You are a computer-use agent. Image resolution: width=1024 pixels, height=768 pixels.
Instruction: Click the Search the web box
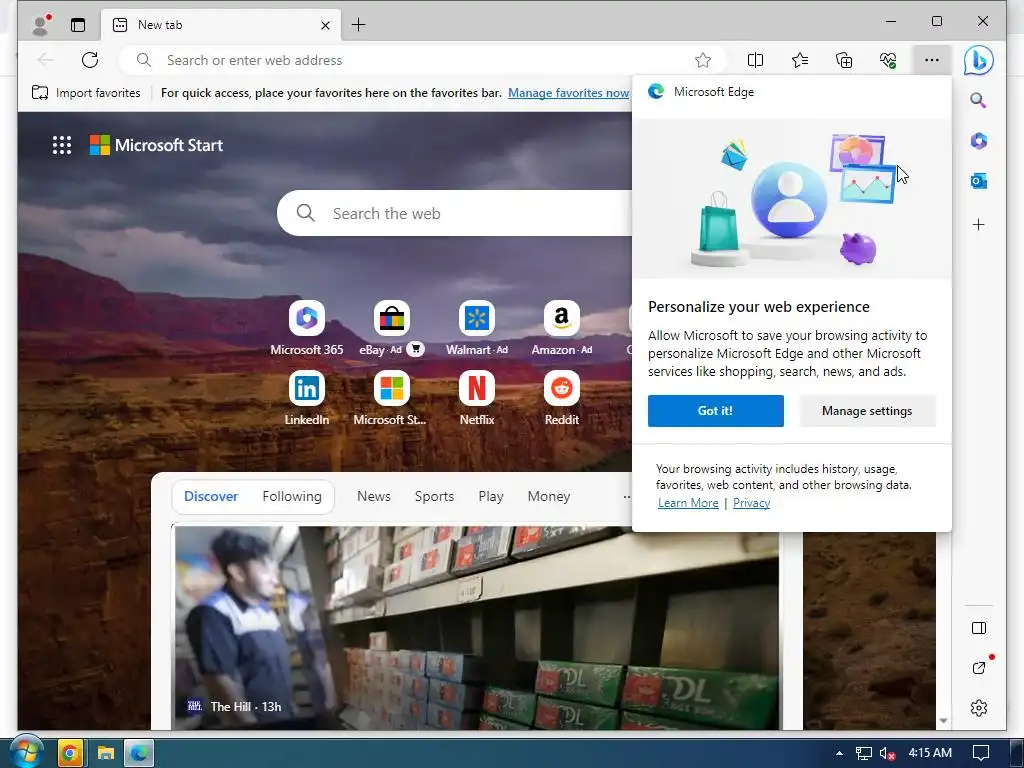[x=457, y=213]
